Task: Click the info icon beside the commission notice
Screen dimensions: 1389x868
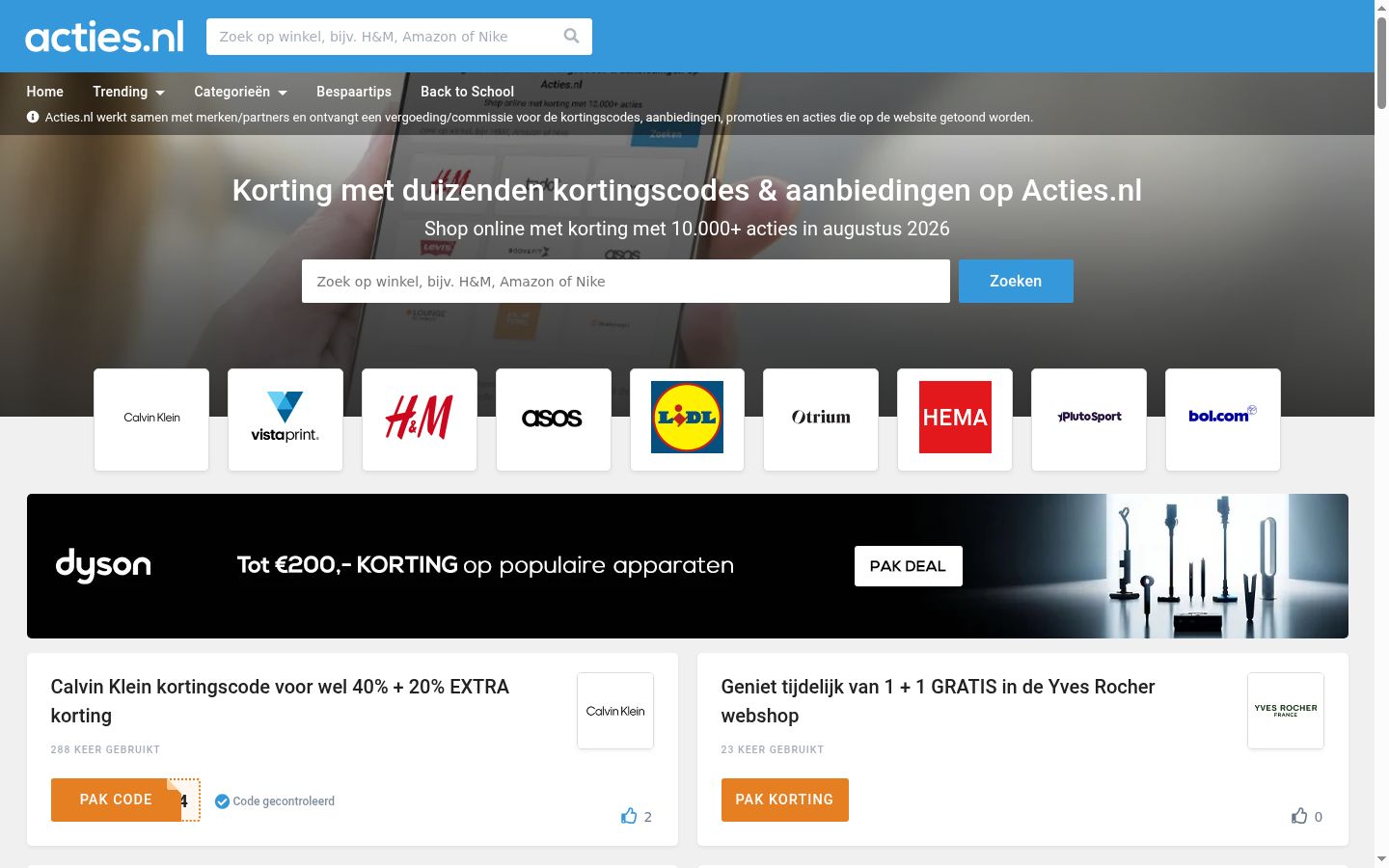Action: click(33, 117)
